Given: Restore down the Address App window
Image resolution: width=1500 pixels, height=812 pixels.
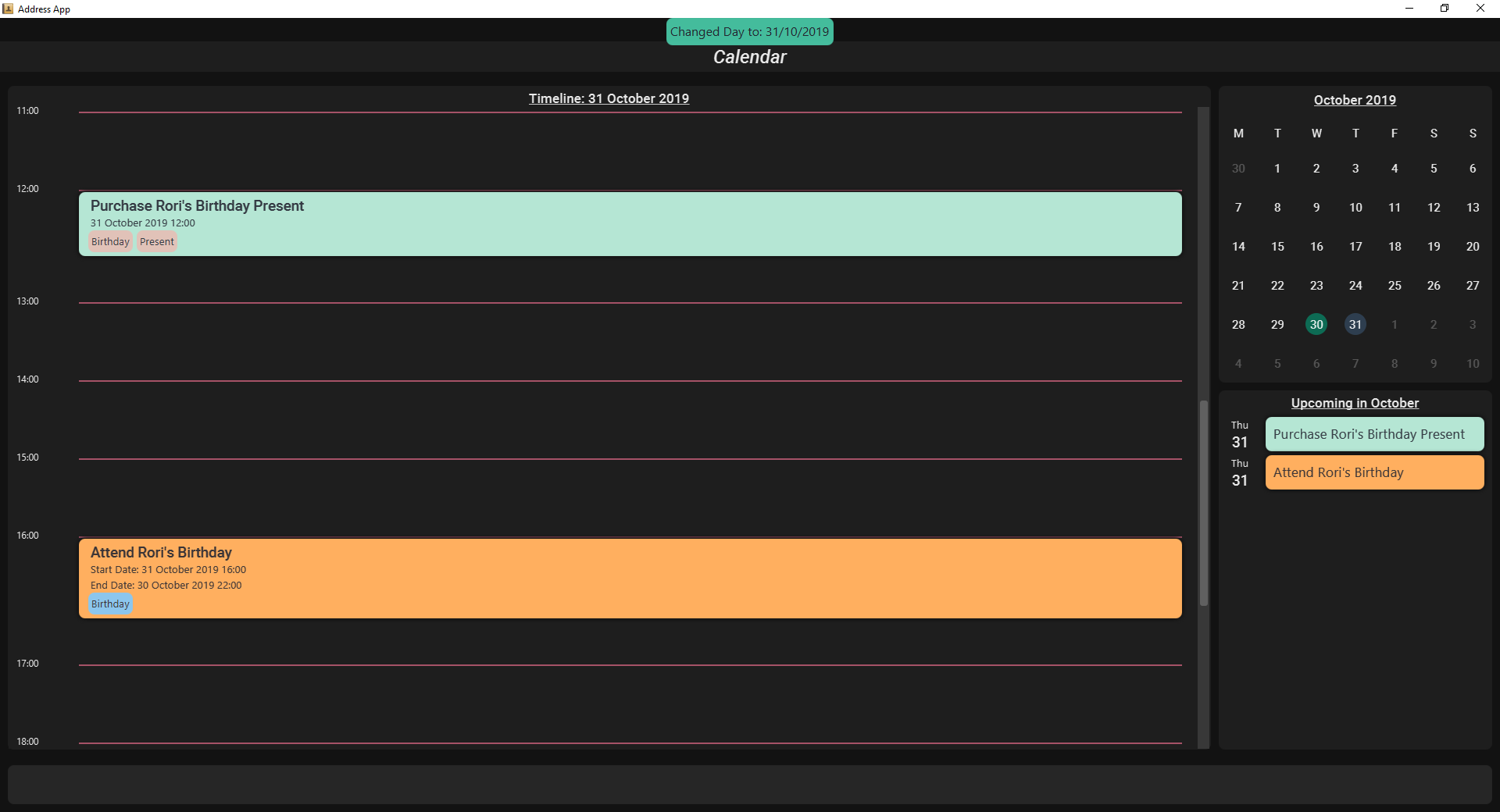Looking at the screenshot, I should coord(1445,9).
